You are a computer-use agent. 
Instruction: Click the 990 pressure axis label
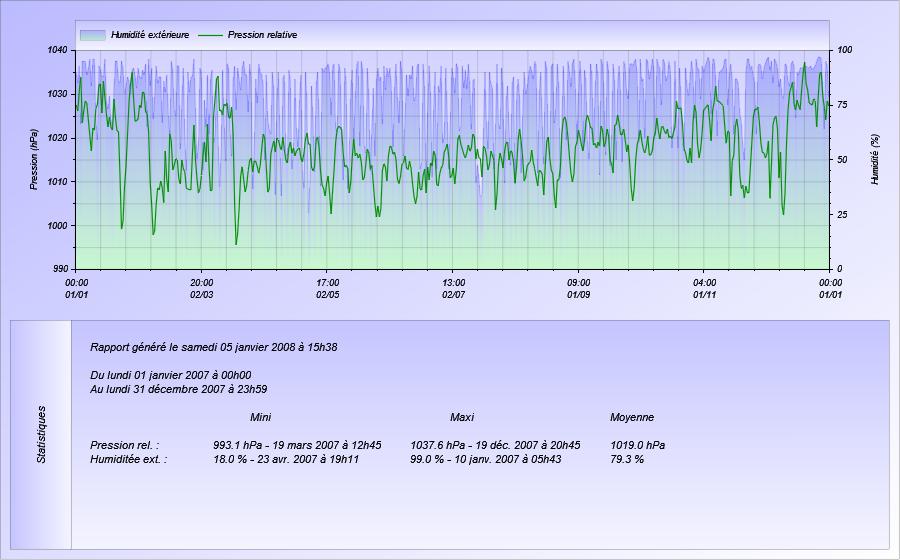(60, 269)
